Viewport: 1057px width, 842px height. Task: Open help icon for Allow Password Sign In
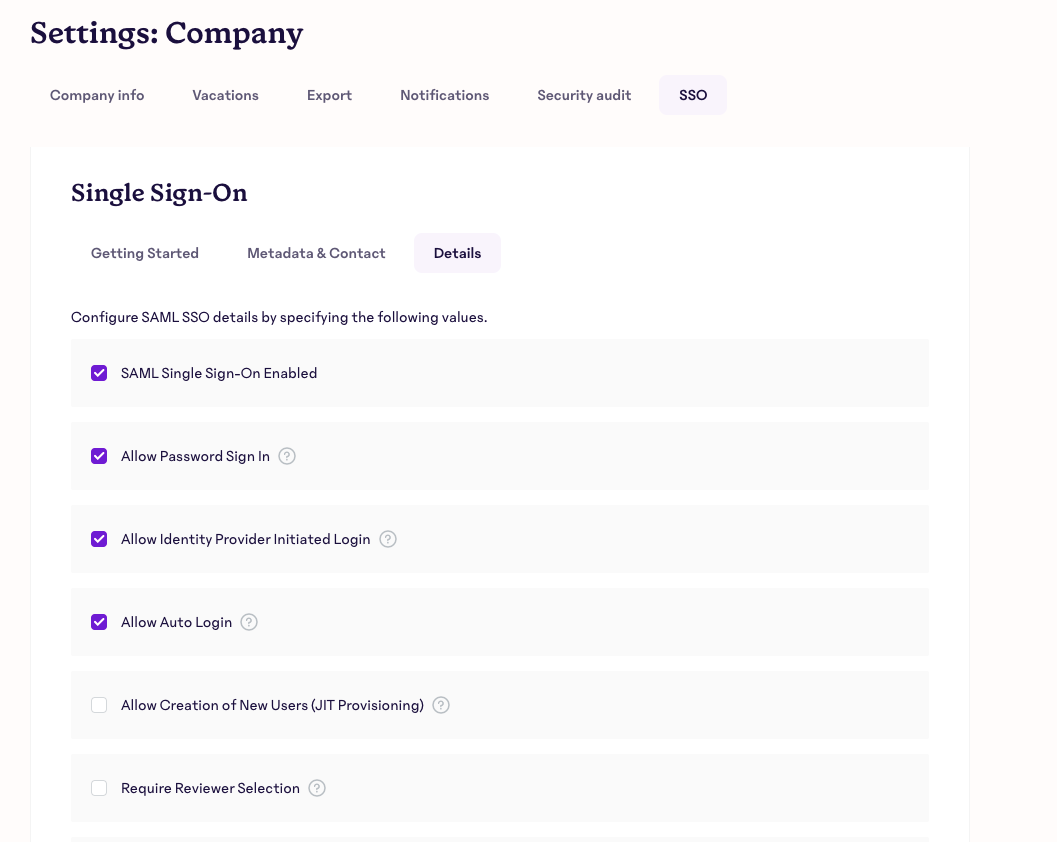pyautogui.click(x=287, y=456)
